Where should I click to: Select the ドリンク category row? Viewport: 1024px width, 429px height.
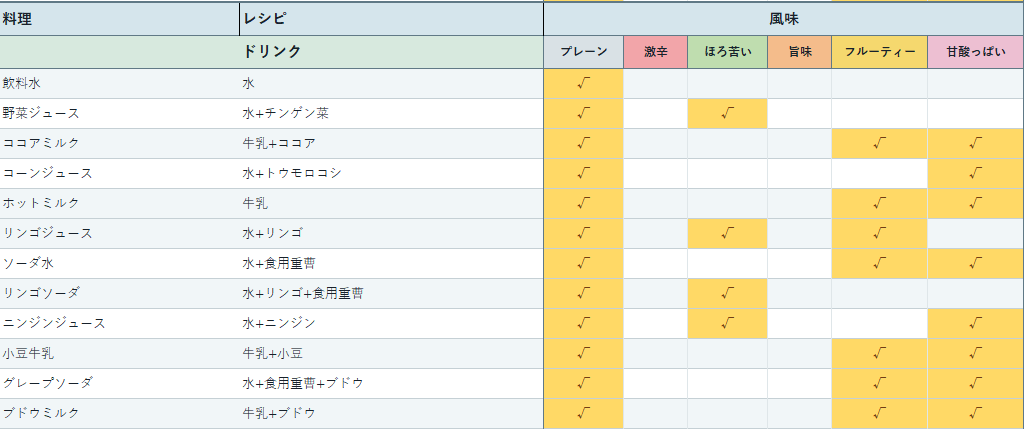click(x=272, y=52)
